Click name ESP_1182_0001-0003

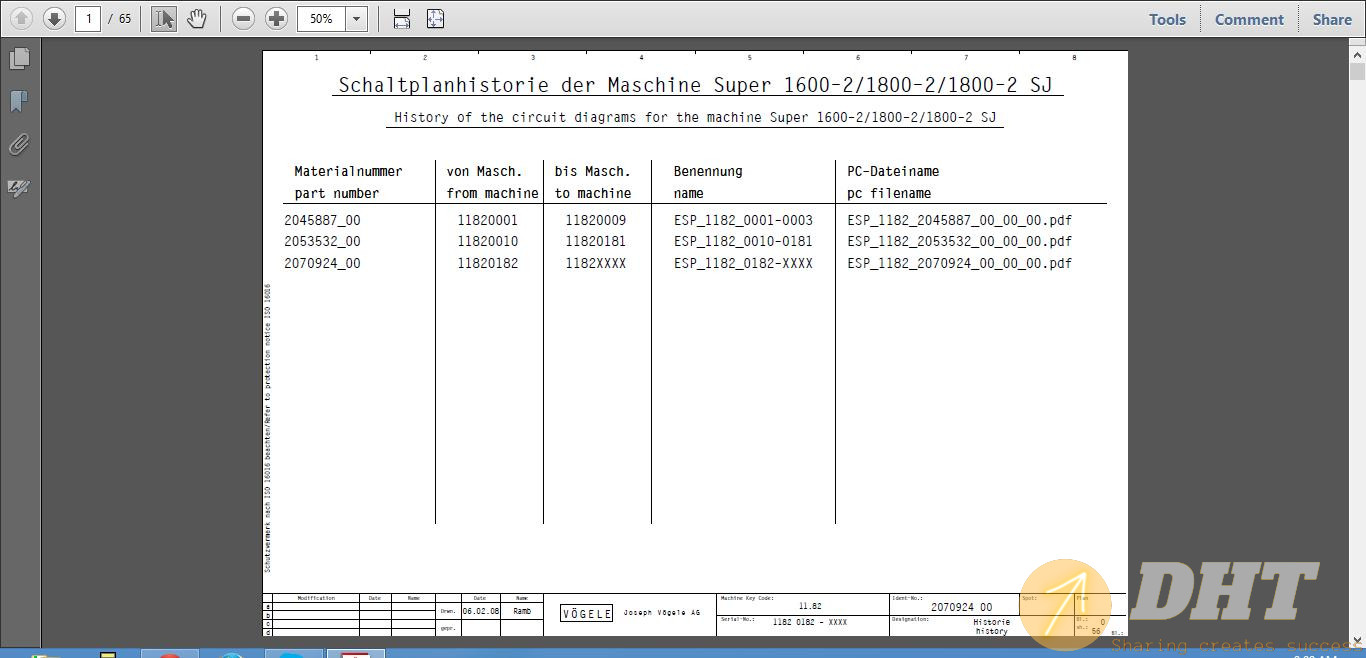743,220
